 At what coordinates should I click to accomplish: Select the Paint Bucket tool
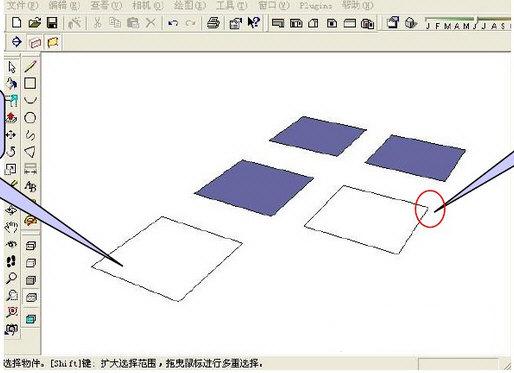pyautogui.click(x=12, y=84)
